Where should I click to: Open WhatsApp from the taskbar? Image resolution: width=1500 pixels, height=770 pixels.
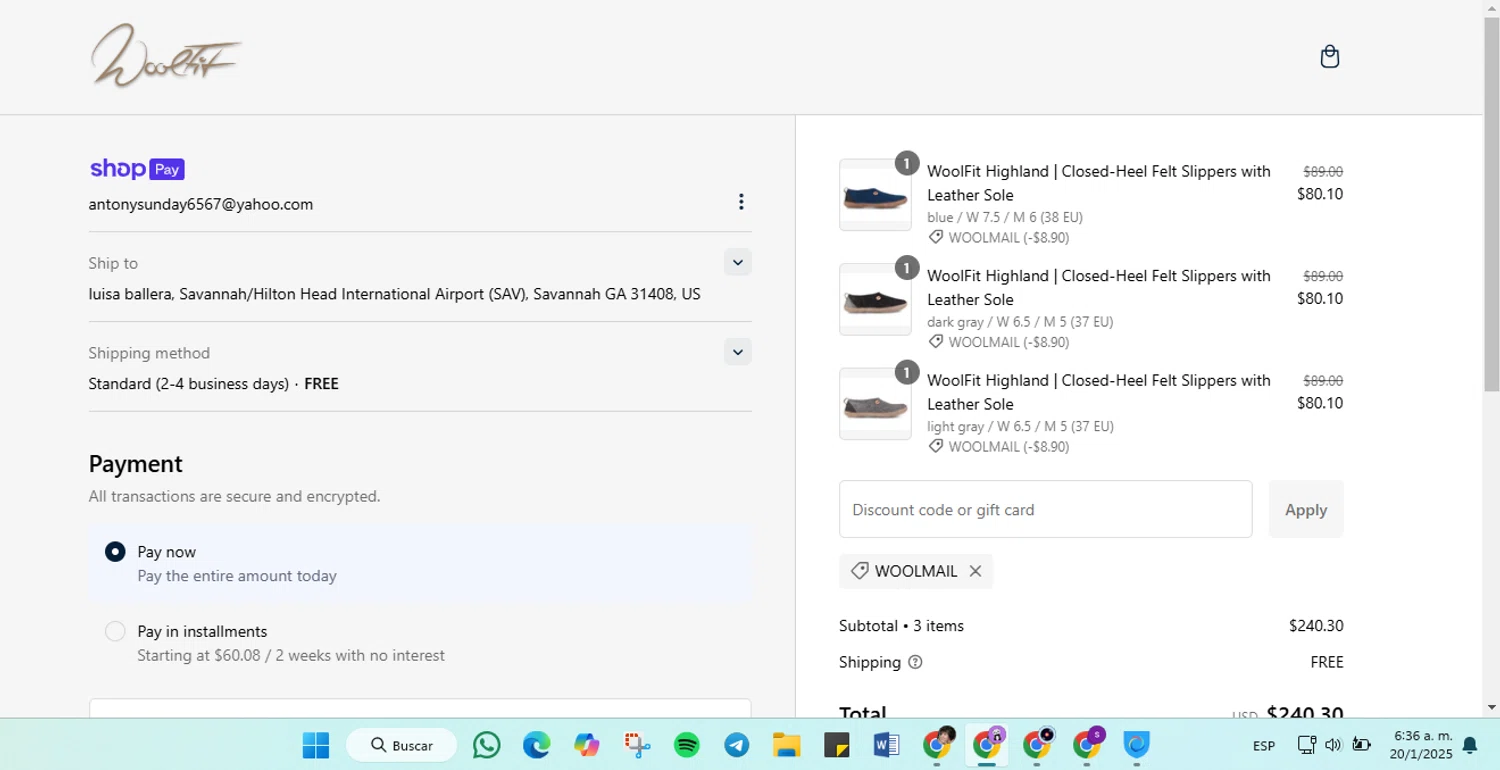pos(487,745)
